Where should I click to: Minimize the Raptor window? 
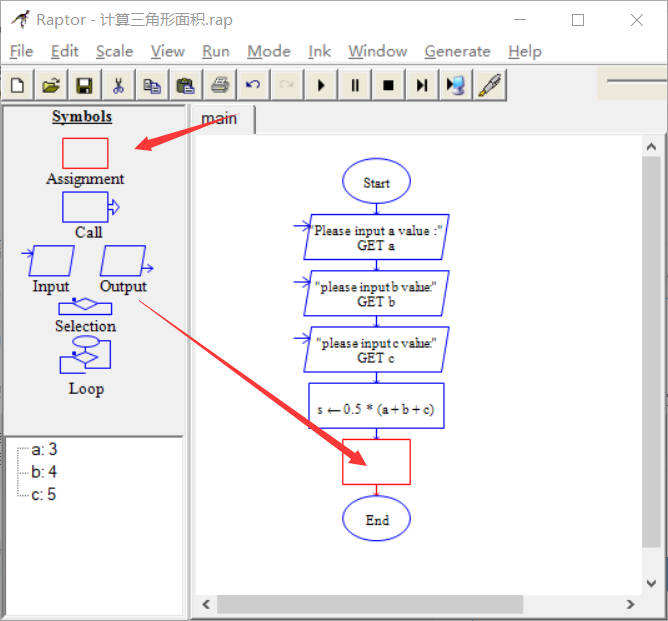[x=520, y=20]
